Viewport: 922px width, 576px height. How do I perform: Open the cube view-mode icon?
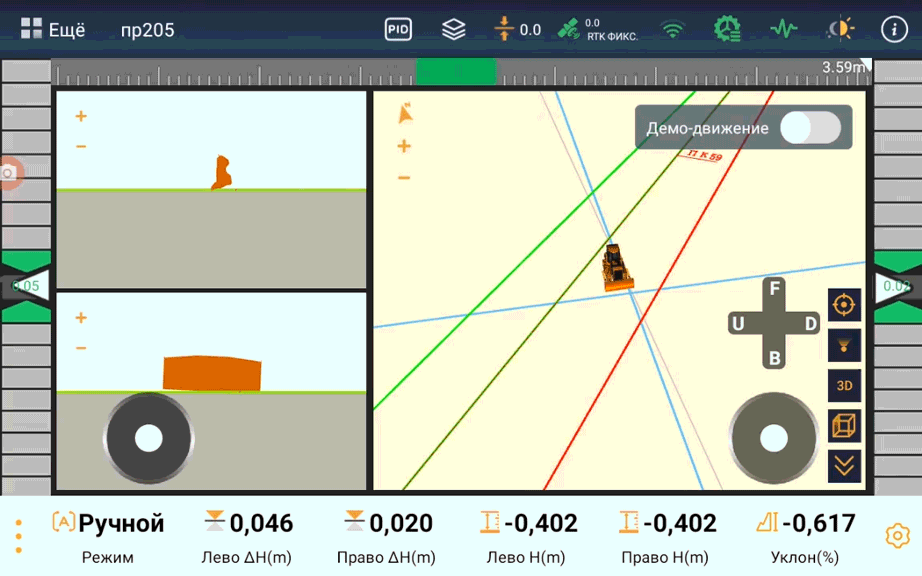843,425
